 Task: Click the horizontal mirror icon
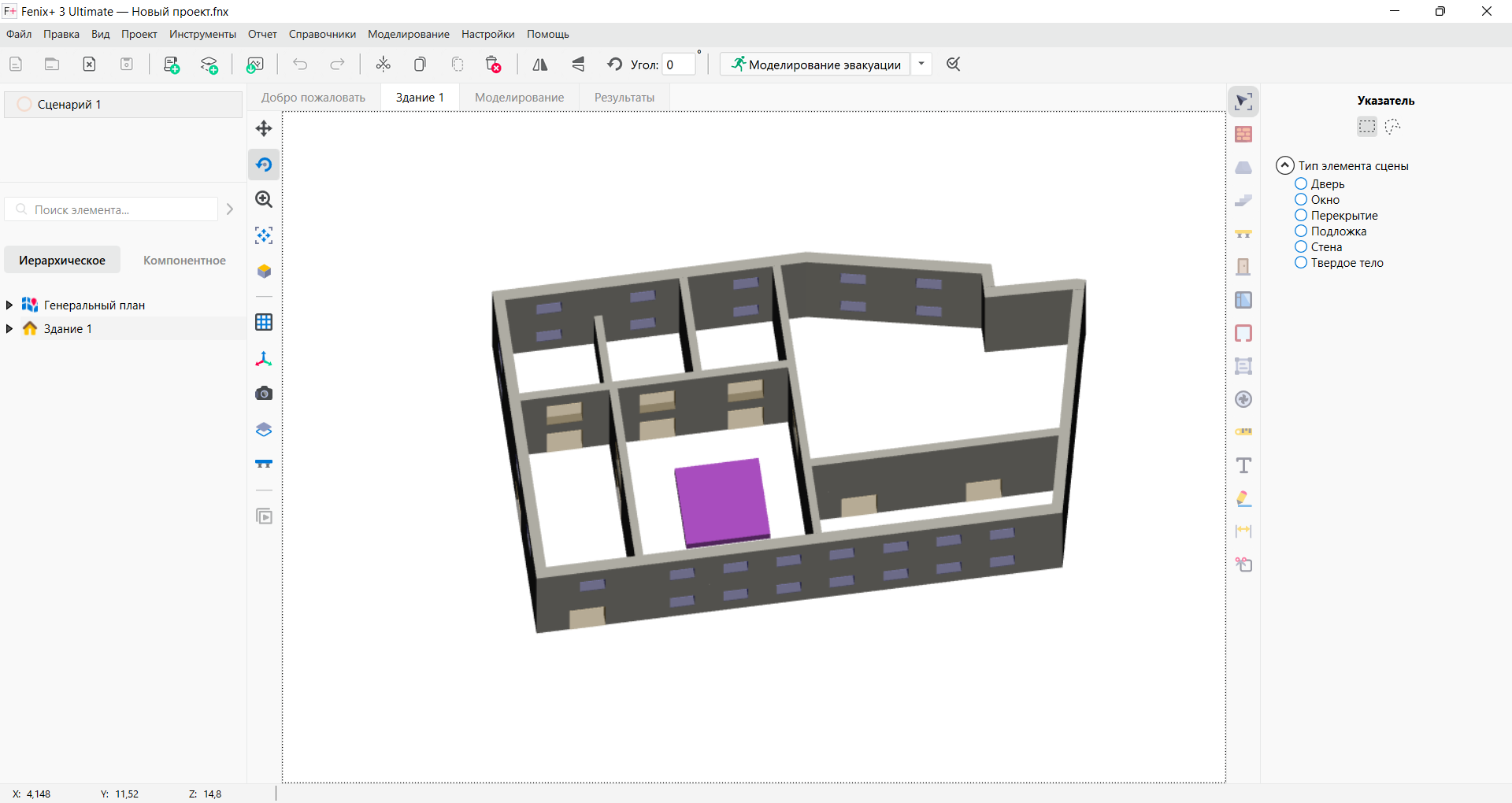click(539, 64)
